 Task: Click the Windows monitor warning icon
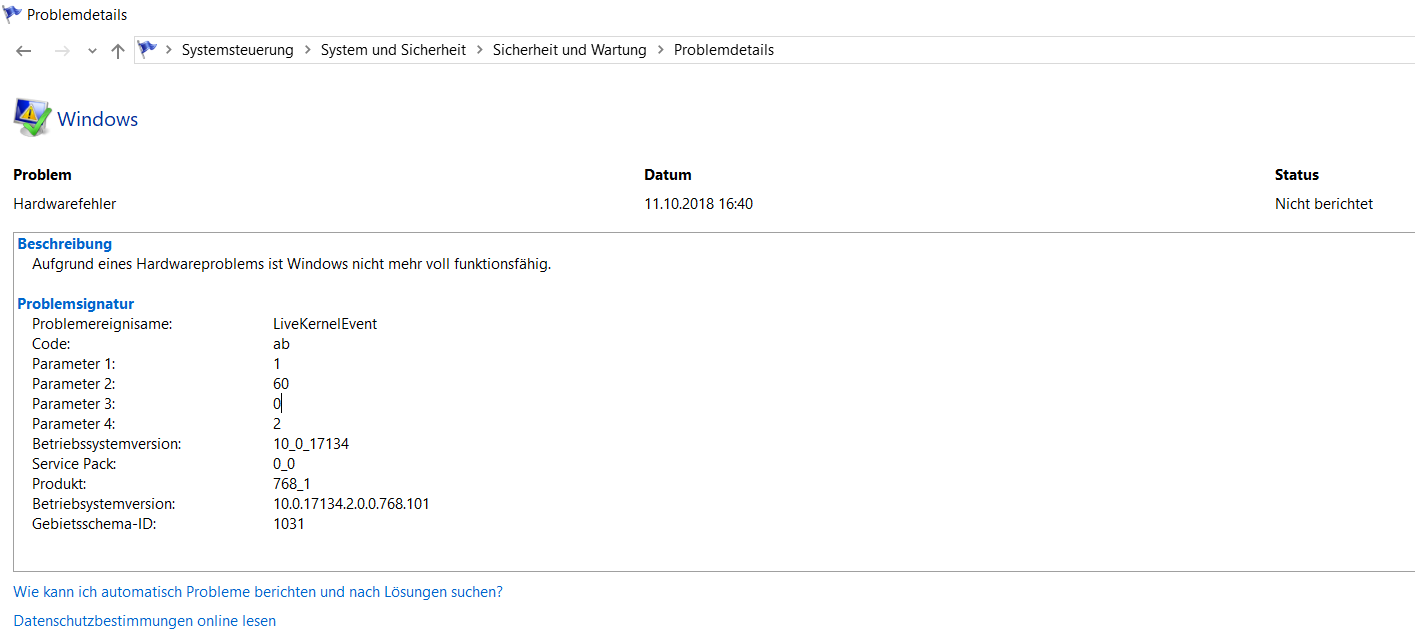coord(32,118)
